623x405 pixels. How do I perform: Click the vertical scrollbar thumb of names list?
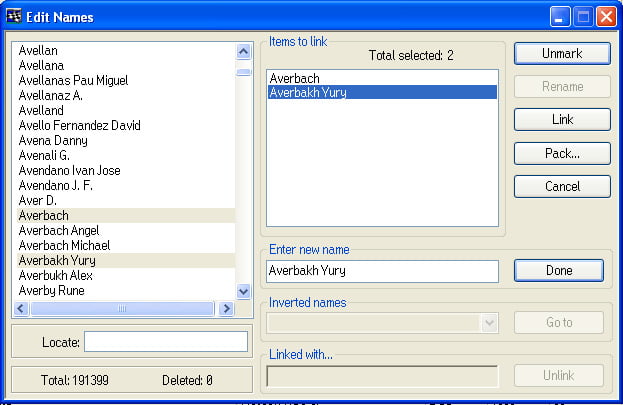pyautogui.click(x=244, y=72)
